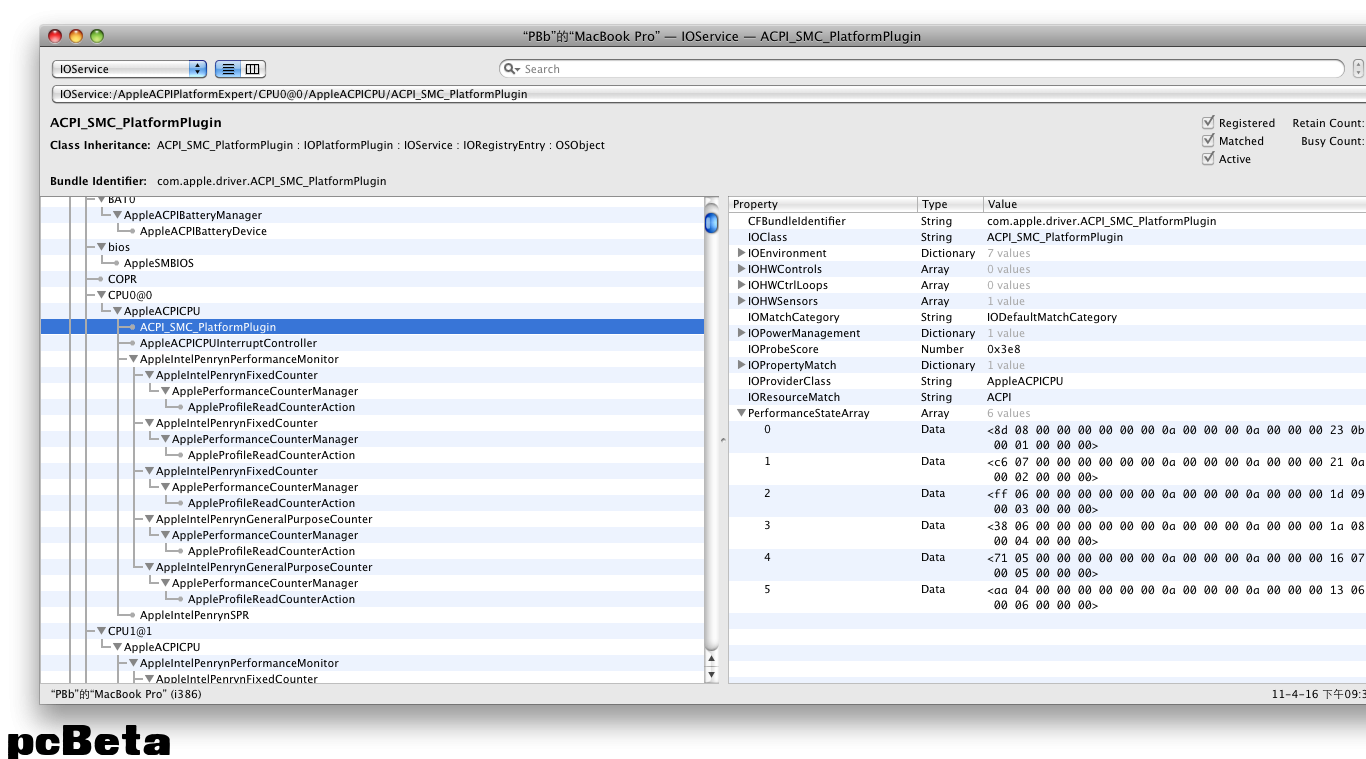1366x759 pixels.
Task: Expand the IOPropertyMatch property
Action: pyautogui.click(x=741, y=365)
